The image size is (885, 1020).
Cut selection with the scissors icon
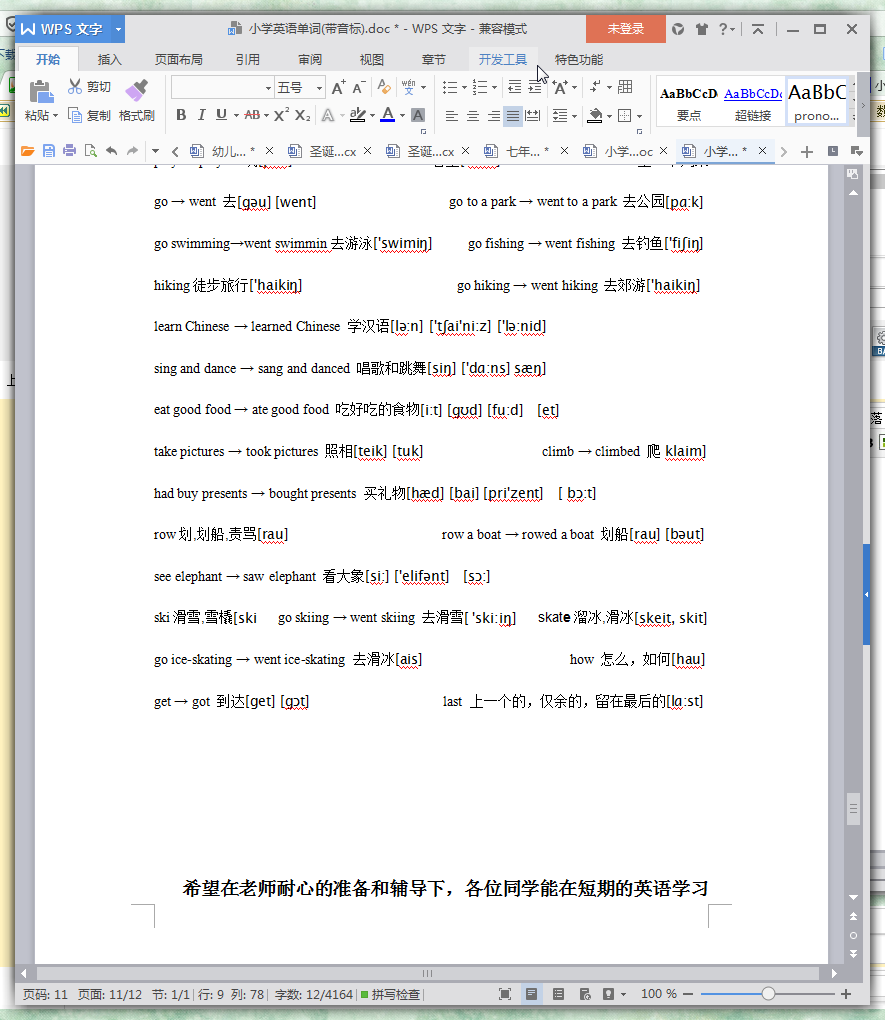click(75, 87)
